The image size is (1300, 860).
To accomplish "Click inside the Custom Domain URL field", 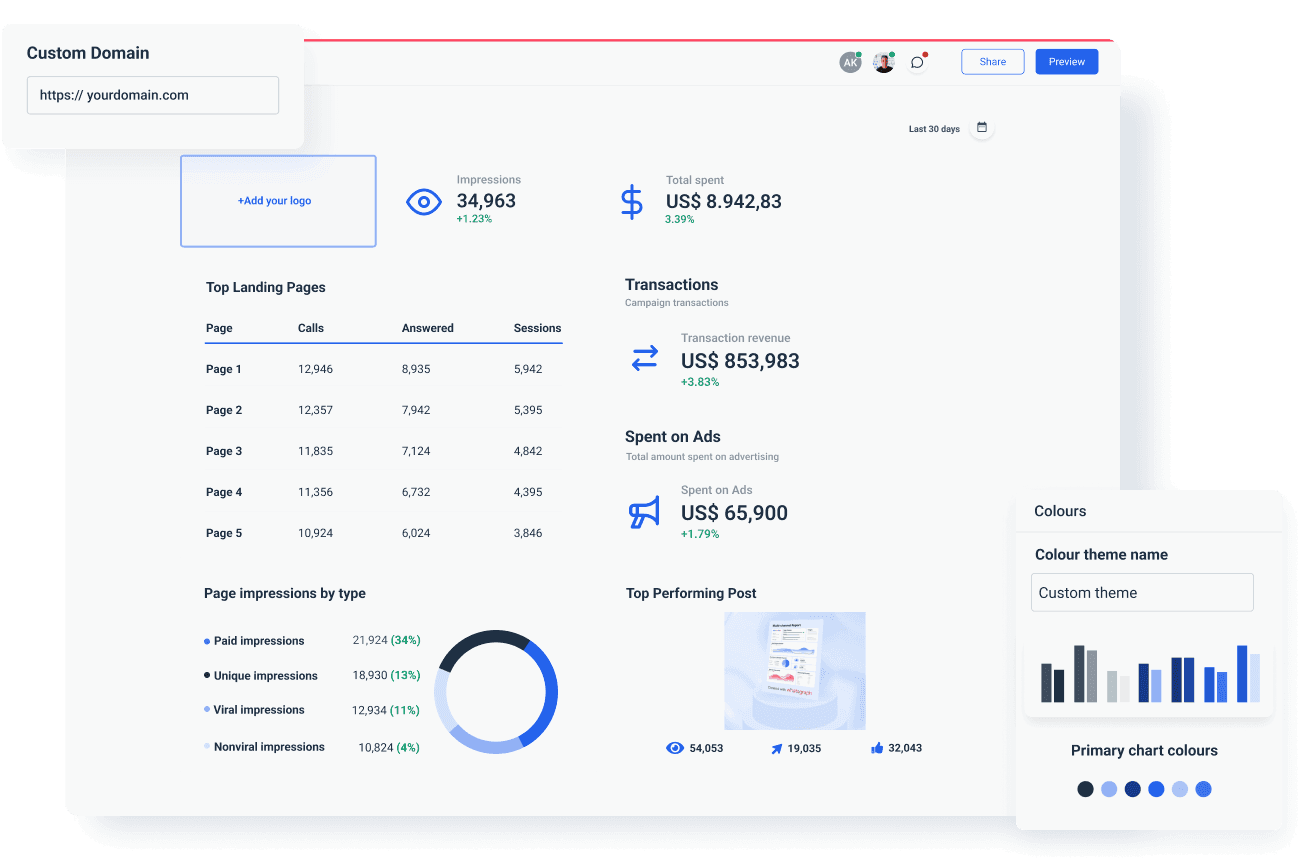I will [x=152, y=95].
